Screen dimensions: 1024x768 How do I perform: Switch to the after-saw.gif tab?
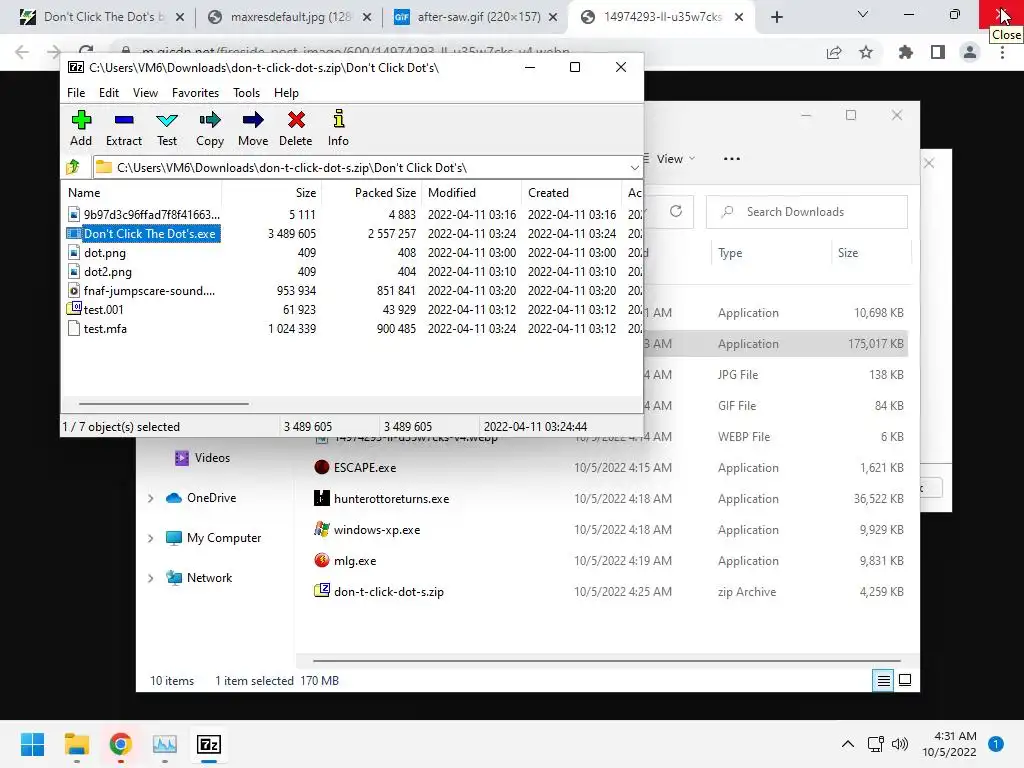(x=477, y=17)
